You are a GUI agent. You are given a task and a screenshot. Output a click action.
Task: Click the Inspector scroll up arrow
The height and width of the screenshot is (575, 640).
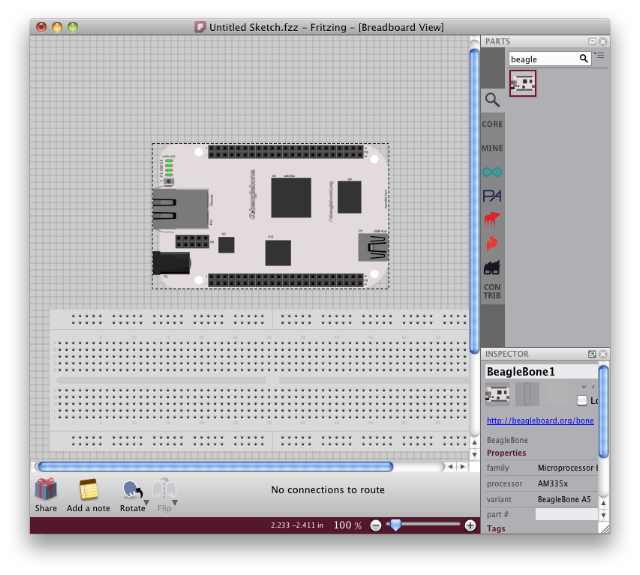pos(603,503)
